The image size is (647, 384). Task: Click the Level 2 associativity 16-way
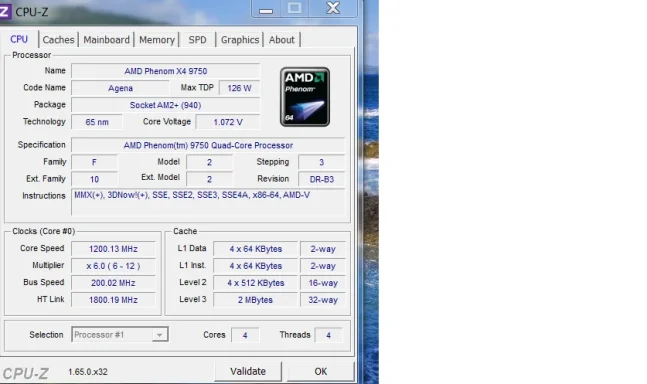[x=323, y=283]
